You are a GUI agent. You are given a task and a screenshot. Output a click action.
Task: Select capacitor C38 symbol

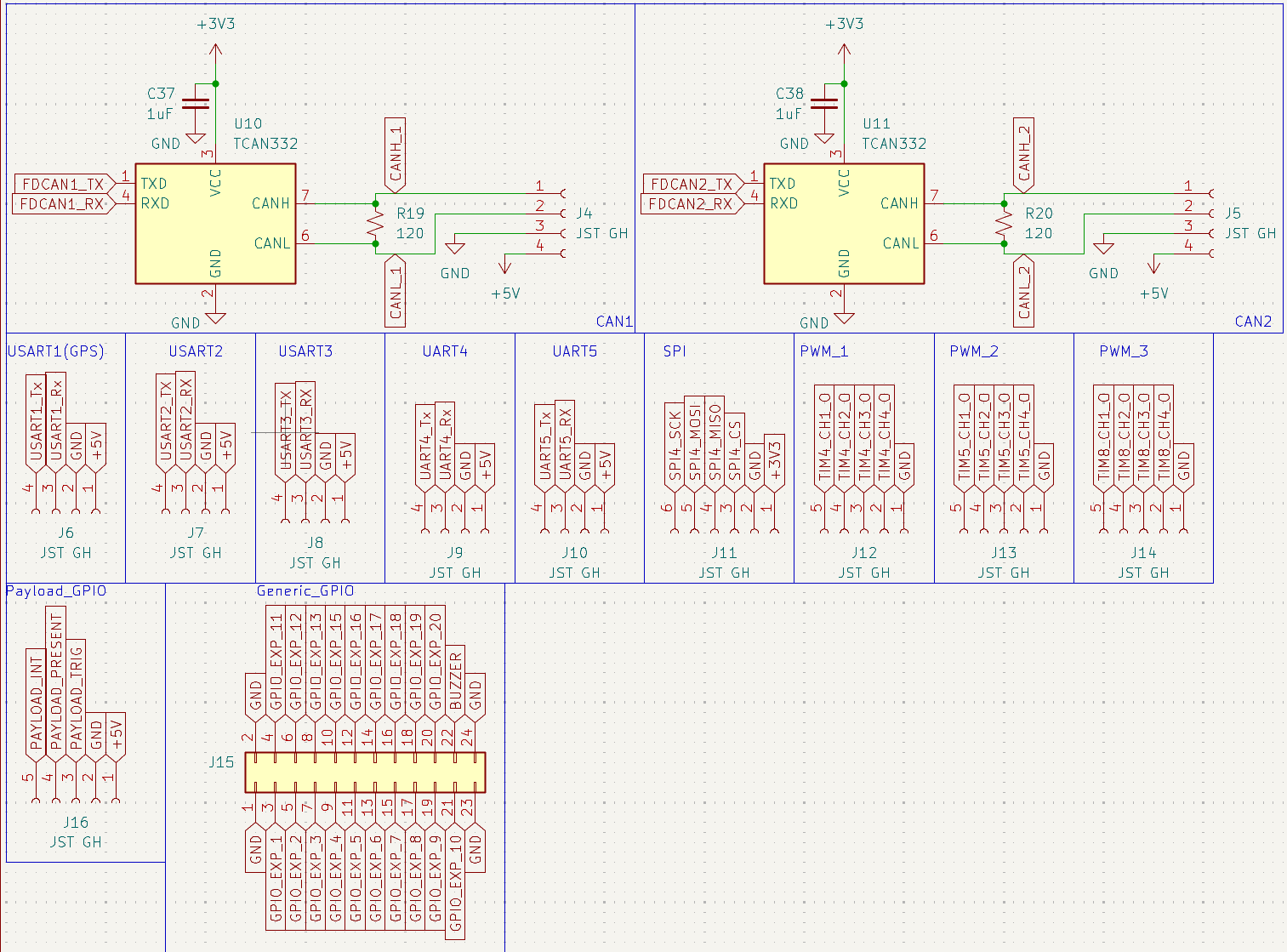pos(824,105)
